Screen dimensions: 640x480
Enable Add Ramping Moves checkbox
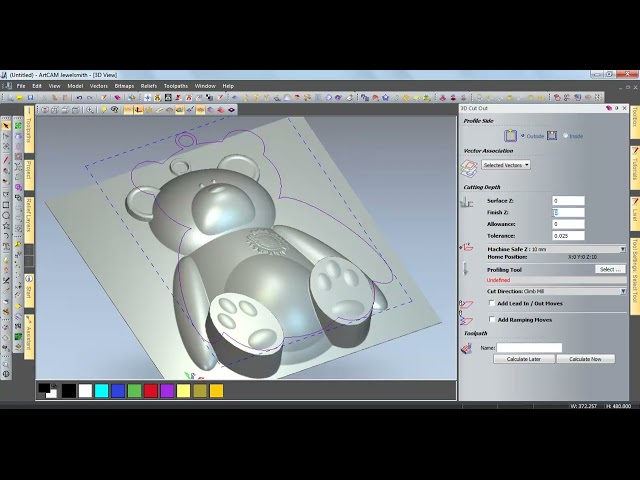click(x=492, y=320)
